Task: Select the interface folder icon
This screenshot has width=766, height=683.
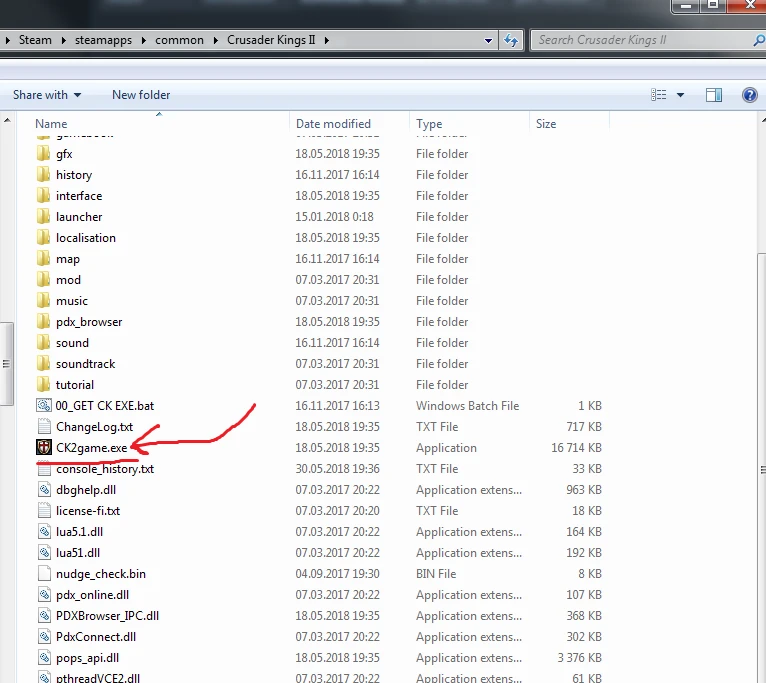Action: click(x=43, y=196)
